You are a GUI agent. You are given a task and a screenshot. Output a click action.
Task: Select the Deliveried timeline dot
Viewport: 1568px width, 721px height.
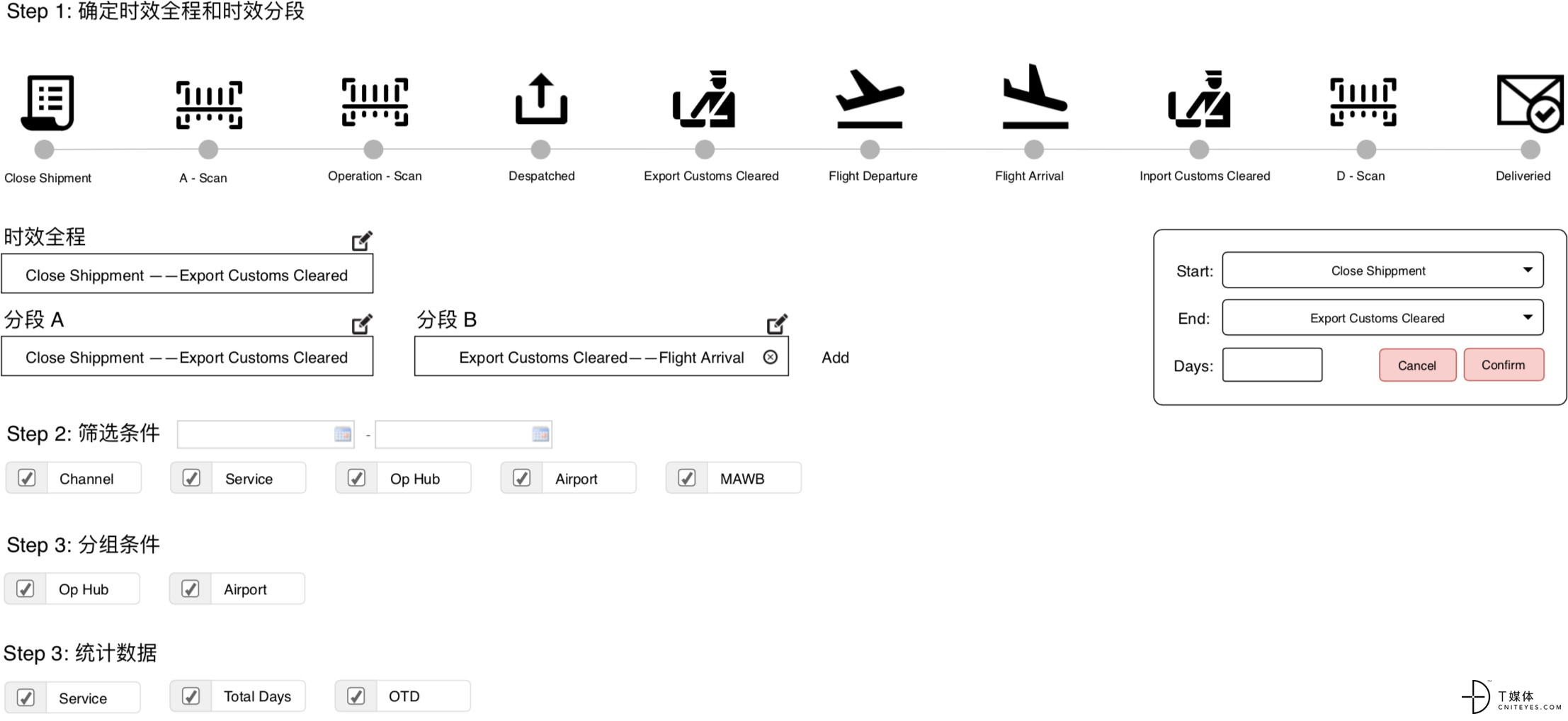click(x=1530, y=149)
